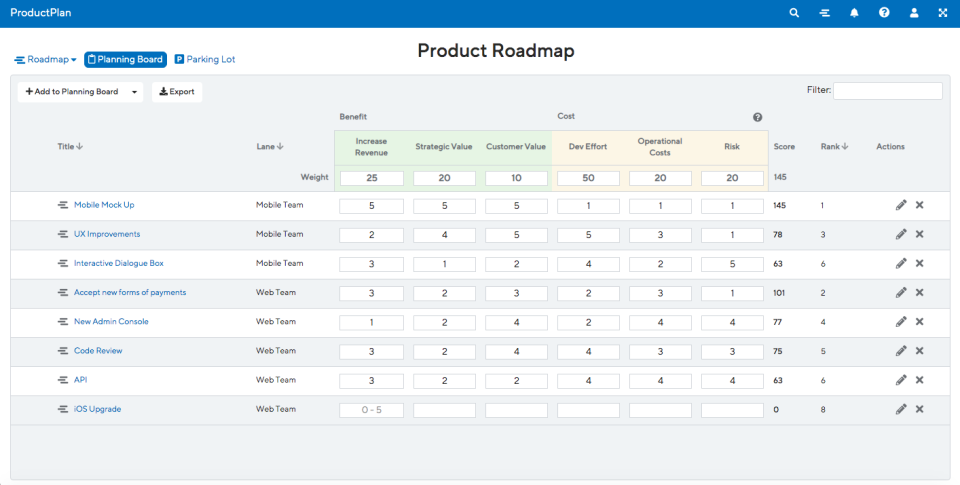Click Operational Costs weight field
Viewport: 960px width, 485px height.
[x=660, y=178]
